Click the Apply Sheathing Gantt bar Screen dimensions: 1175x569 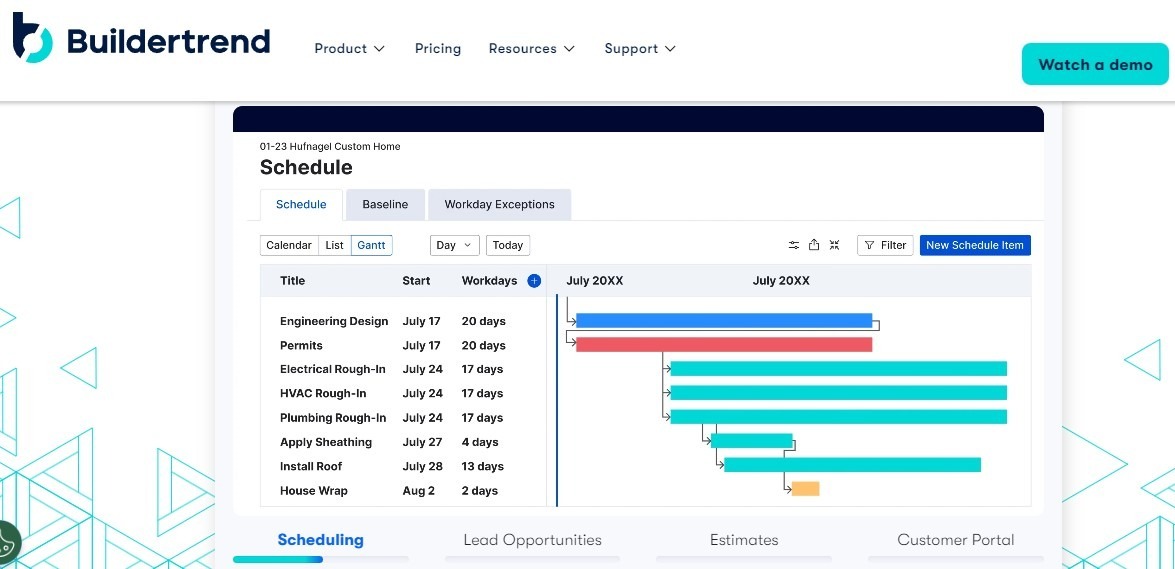[x=752, y=441]
